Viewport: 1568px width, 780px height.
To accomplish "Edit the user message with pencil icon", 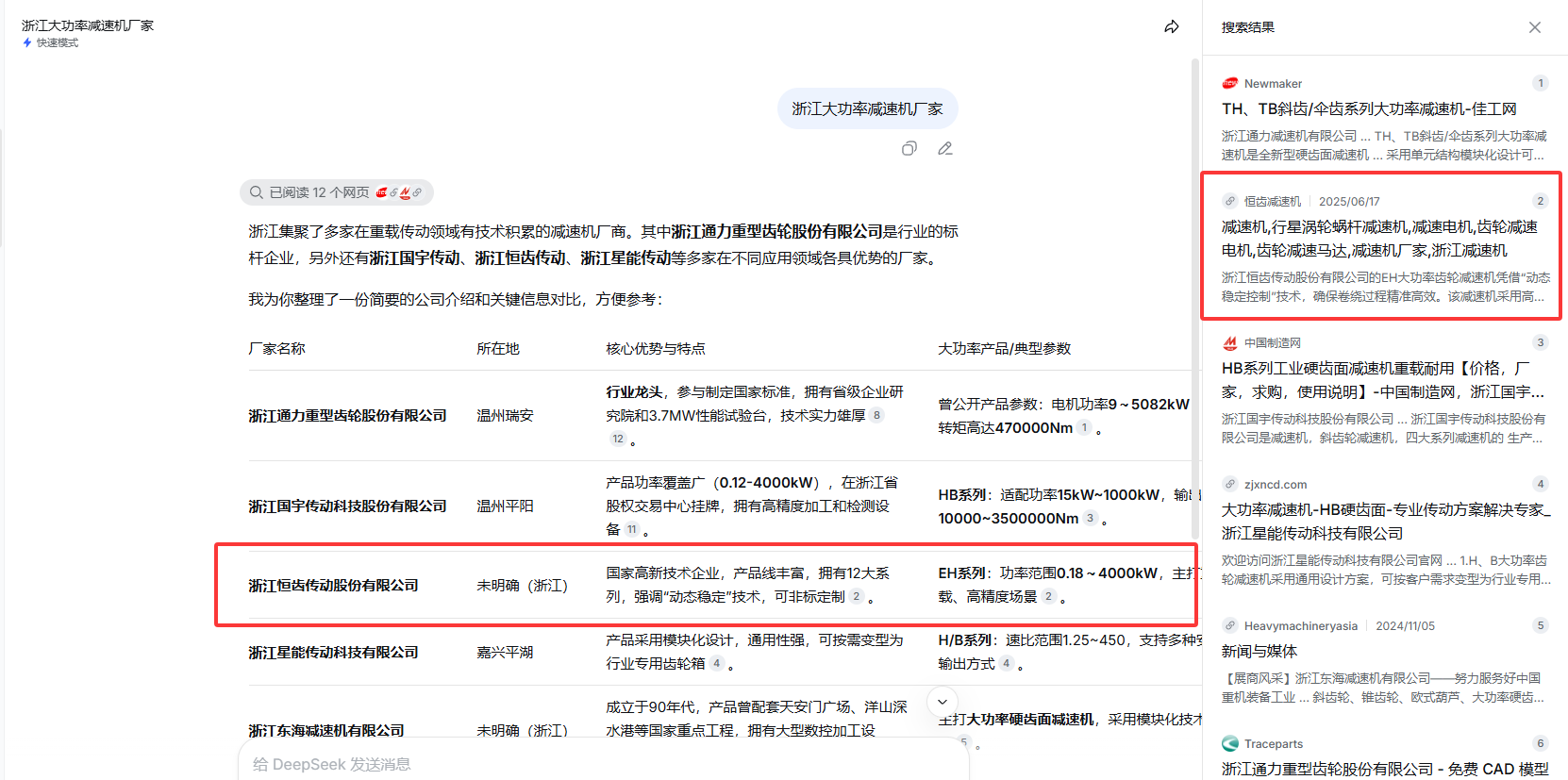I will (x=945, y=148).
